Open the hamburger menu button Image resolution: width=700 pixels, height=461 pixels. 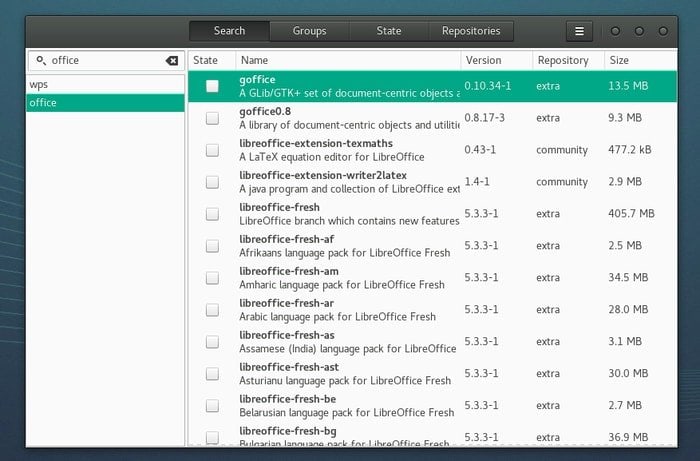579,31
